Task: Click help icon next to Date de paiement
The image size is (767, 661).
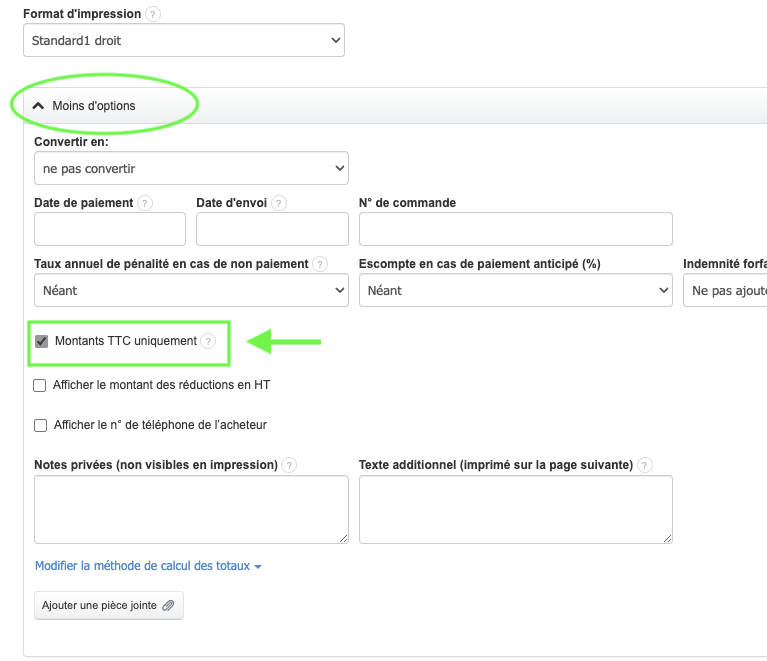Action: point(145,203)
